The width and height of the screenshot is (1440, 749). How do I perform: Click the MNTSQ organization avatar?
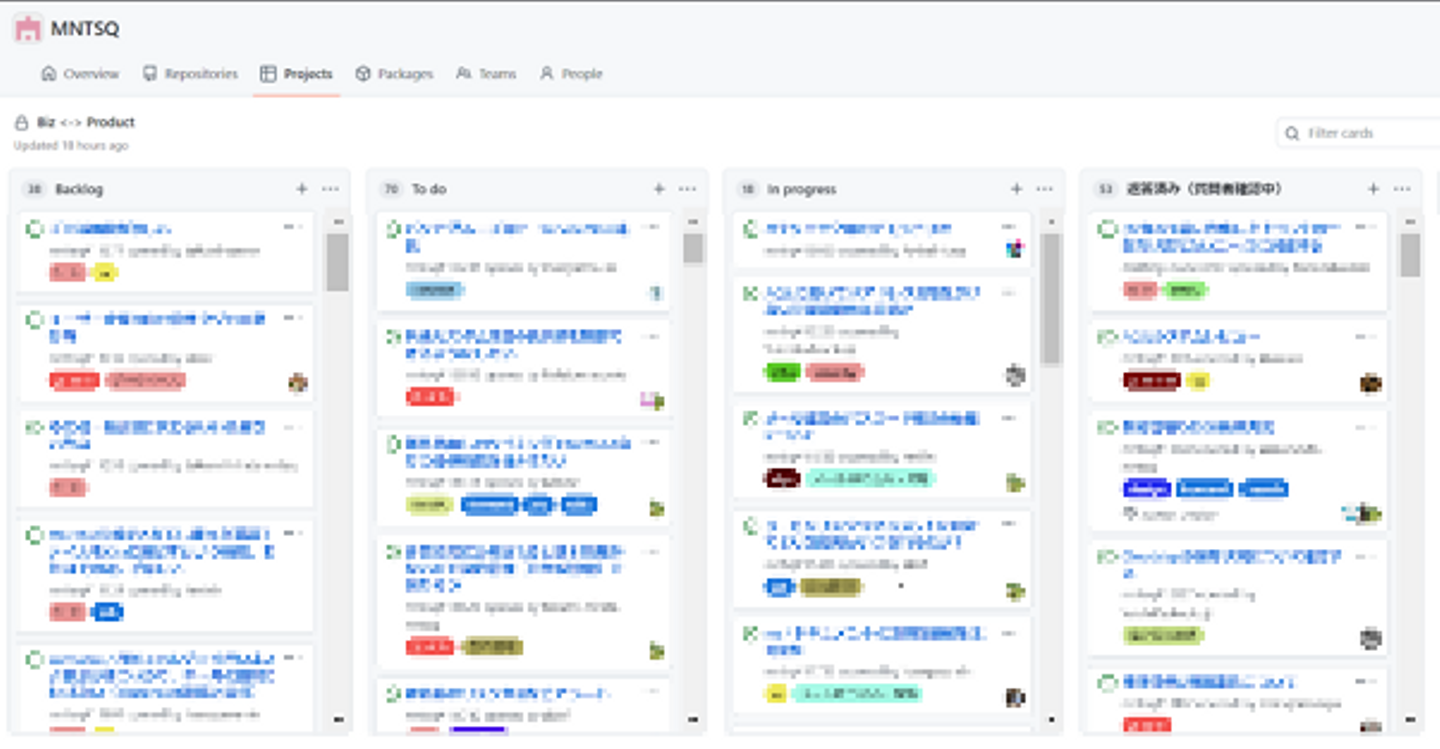click(x=28, y=28)
